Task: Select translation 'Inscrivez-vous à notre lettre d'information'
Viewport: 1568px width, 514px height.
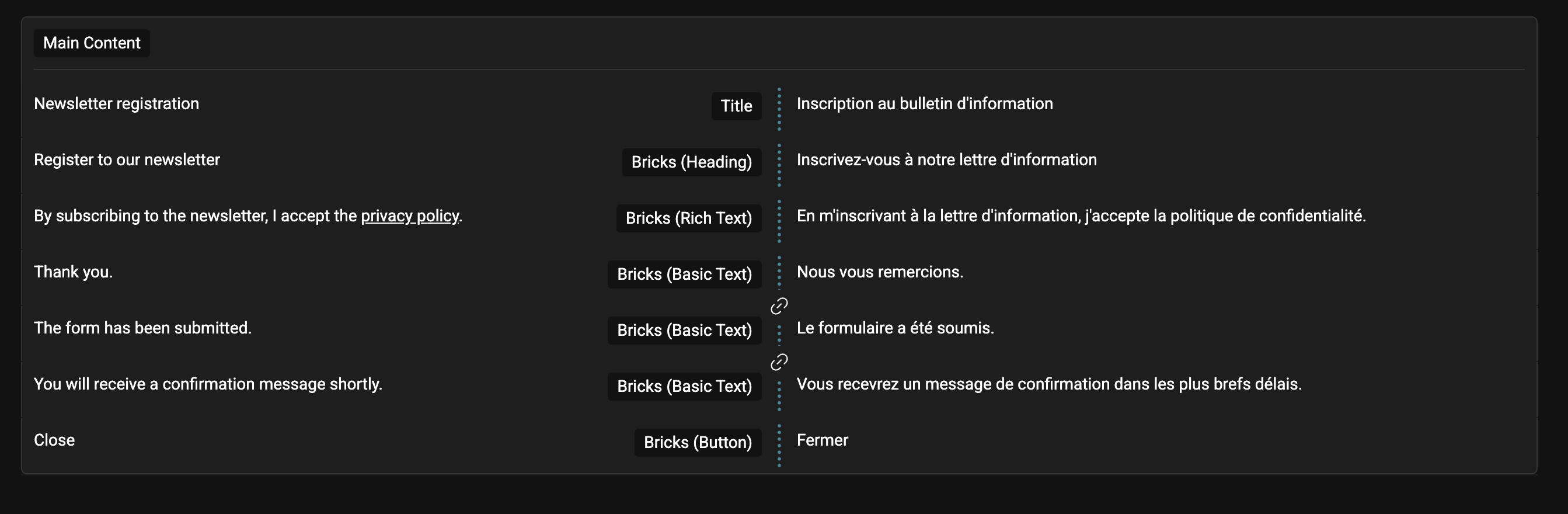Action: tap(946, 159)
